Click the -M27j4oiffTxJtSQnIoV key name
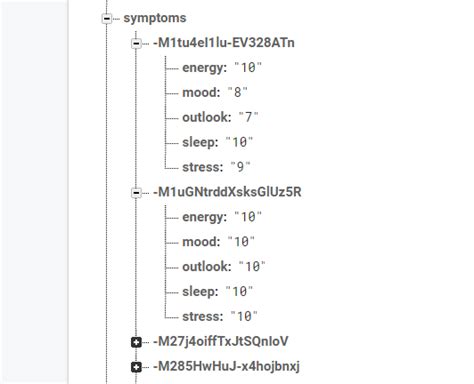Image resolution: width=474 pixels, height=384 pixels. click(221, 341)
